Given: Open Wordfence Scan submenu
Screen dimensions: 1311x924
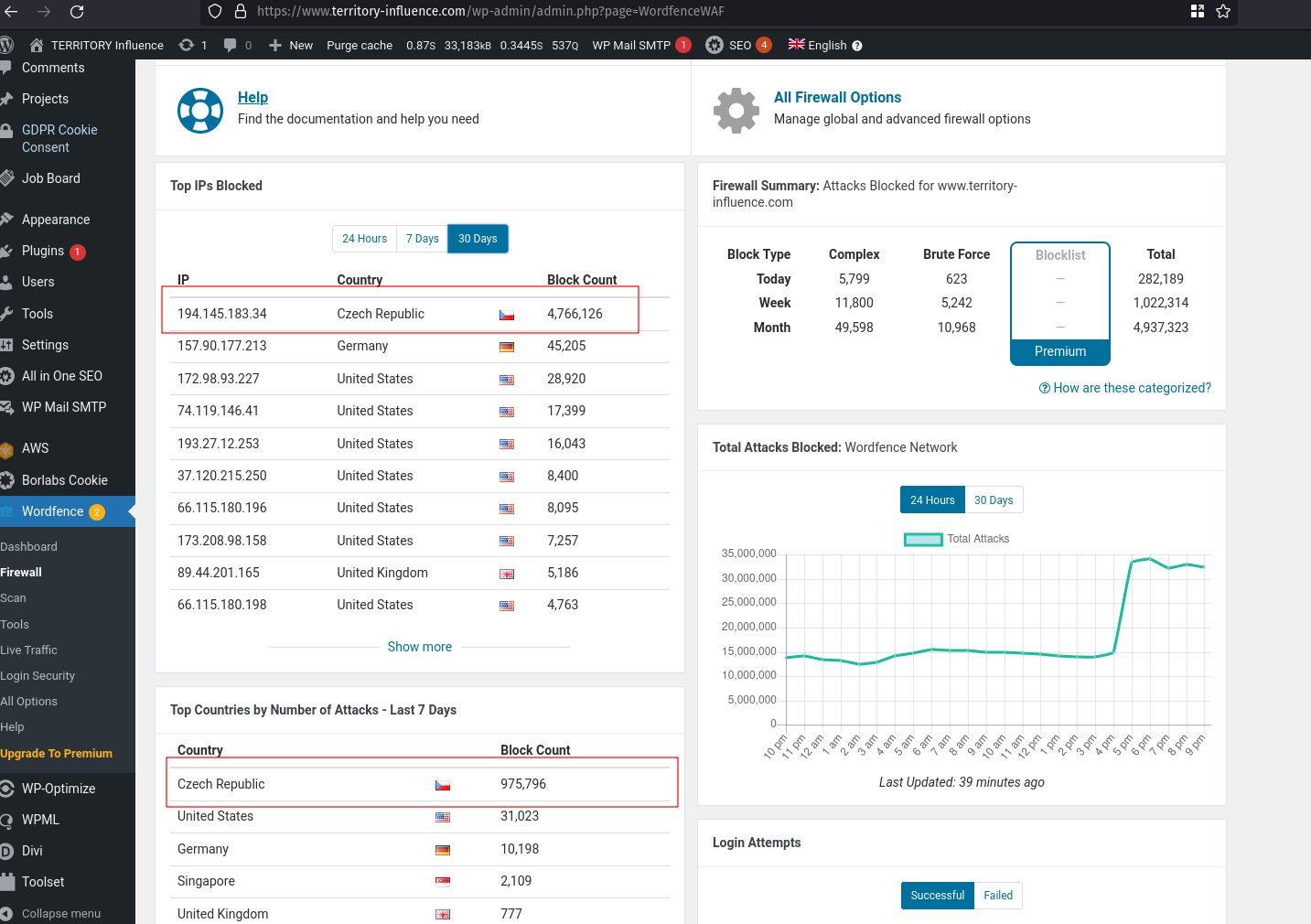Looking at the screenshot, I should click(13, 597).
